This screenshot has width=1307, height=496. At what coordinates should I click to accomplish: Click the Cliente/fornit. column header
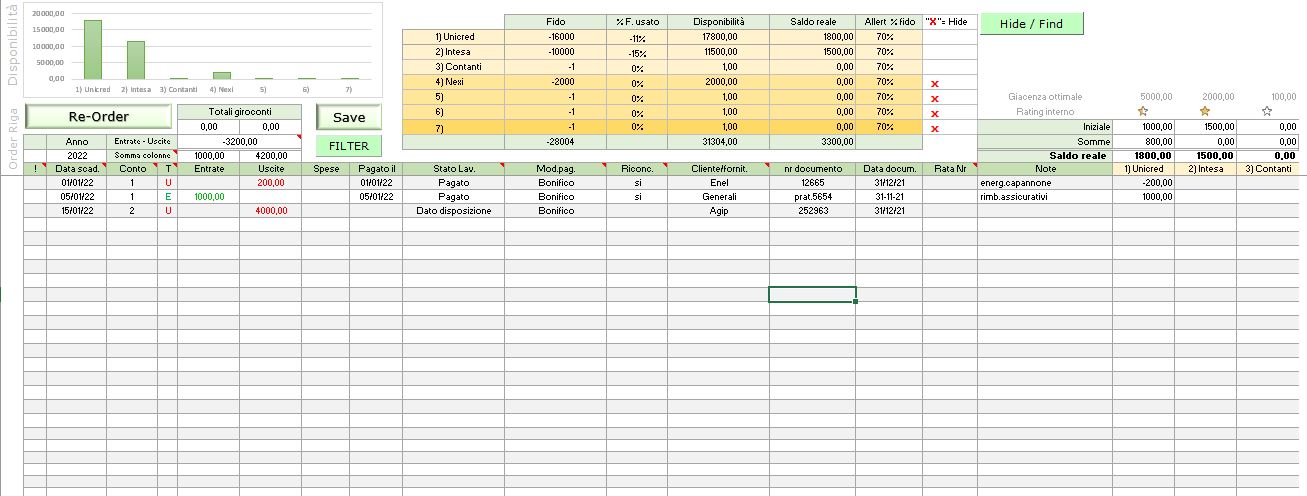(x=718, y=169)
